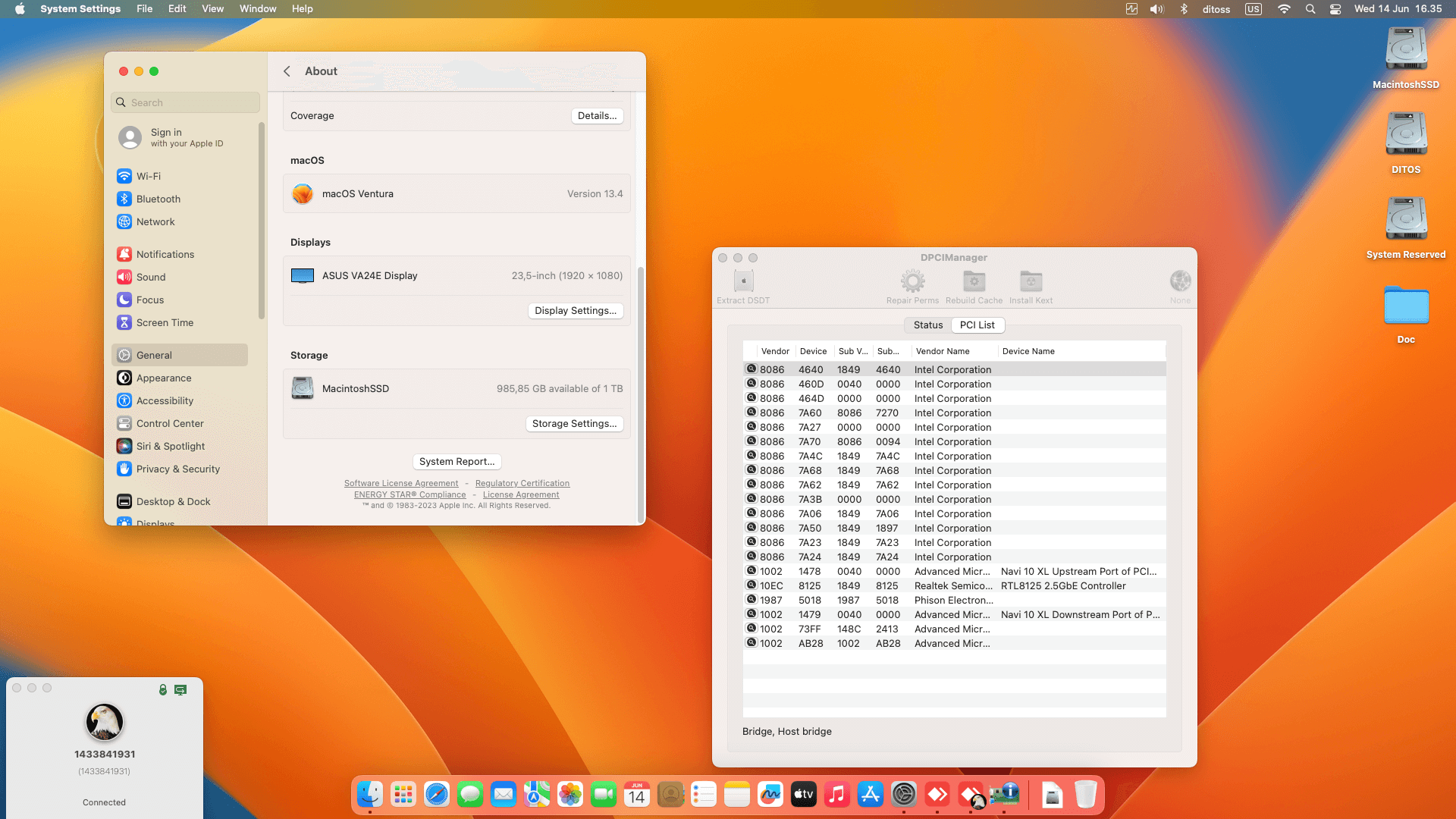
Task: Open Control Center from menu bar
Action: 1335,9
